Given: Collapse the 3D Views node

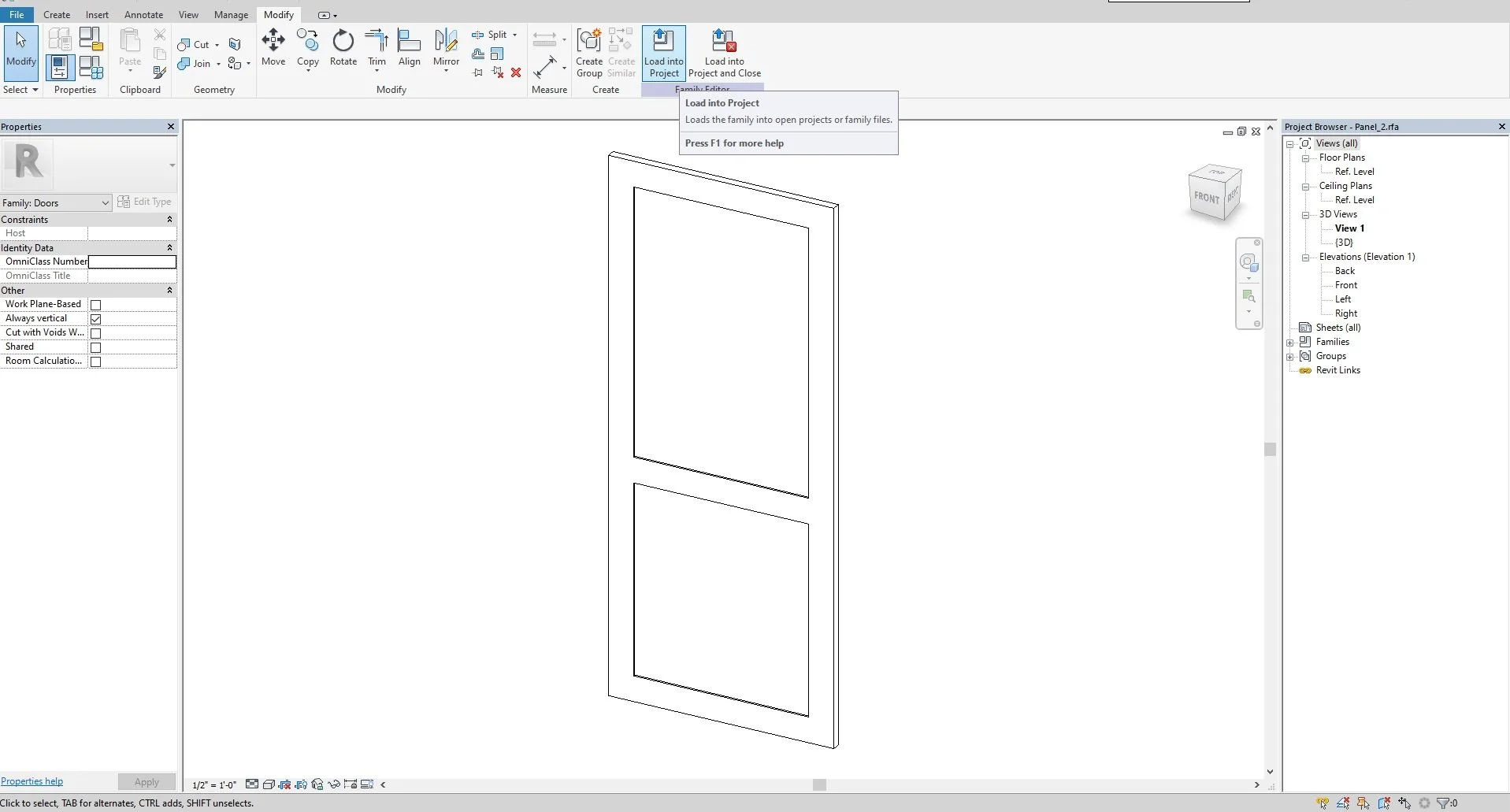Looking at the screenshot, I should tap(1305, 214).
